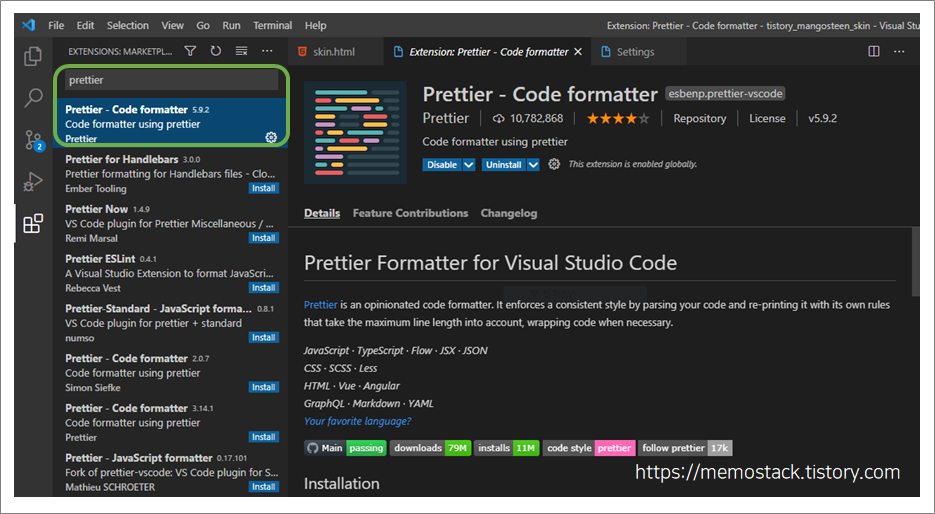
Task: Click the details pane vertical scrollbar
Action: pos(915,261)
